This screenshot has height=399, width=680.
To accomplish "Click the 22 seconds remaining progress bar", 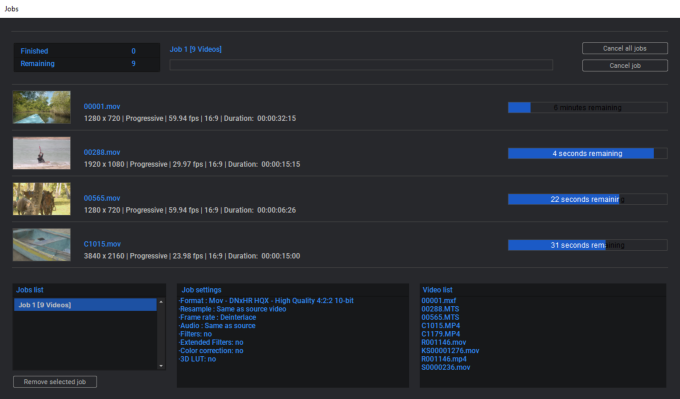I will pos(588,199).
